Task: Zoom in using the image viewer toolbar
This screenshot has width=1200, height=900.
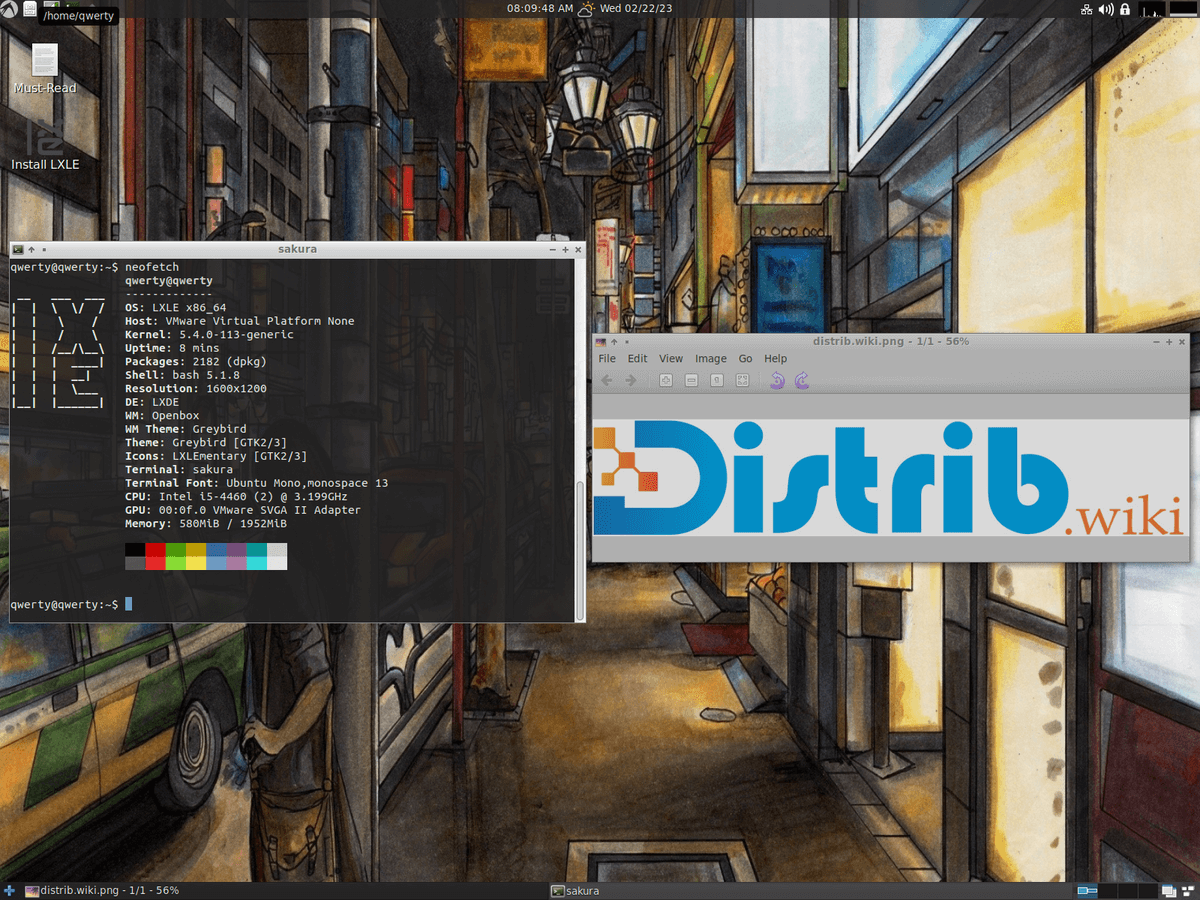Action: tap(666, 380)
